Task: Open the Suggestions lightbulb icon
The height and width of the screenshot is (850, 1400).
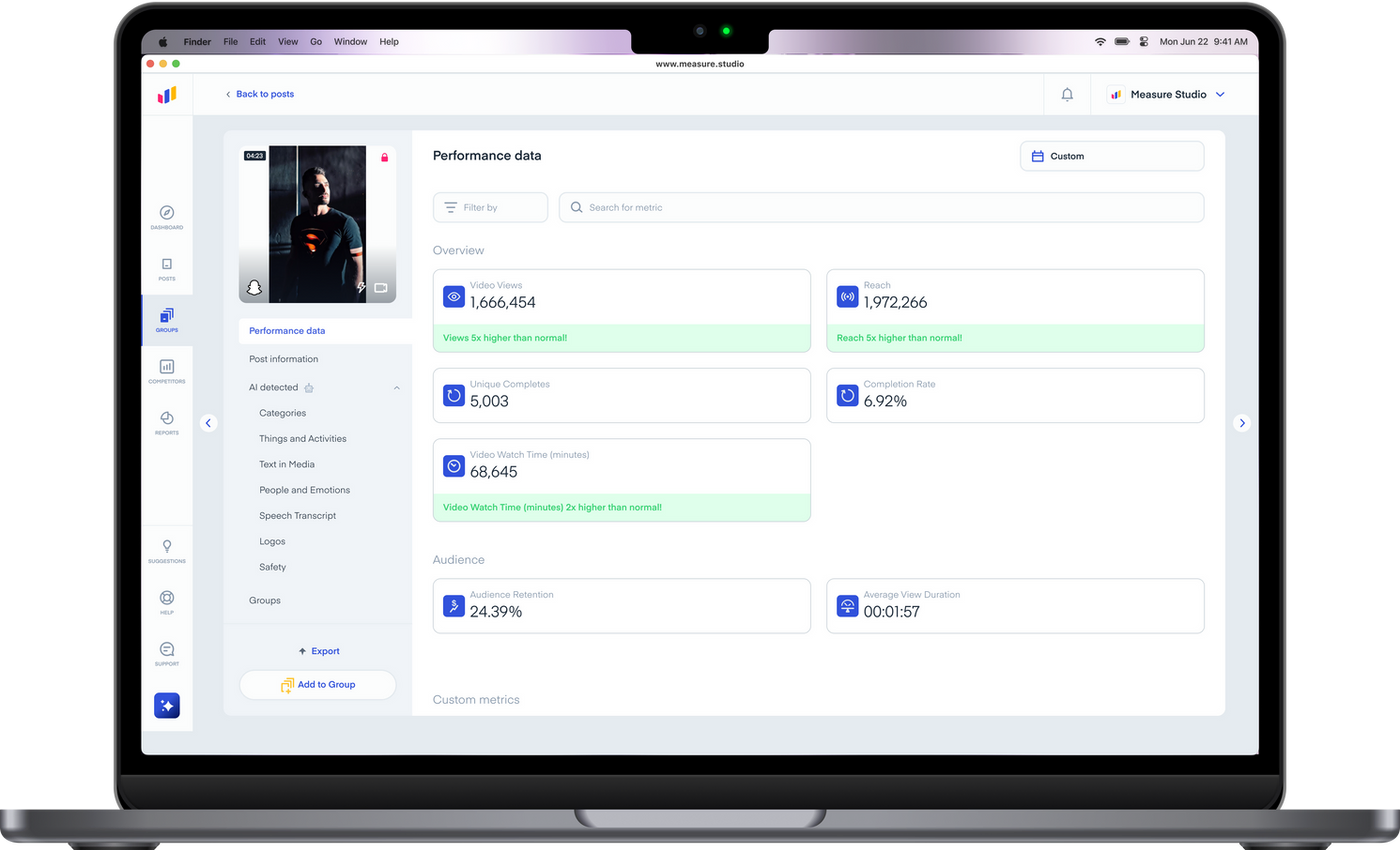Action: click(167, 546)
